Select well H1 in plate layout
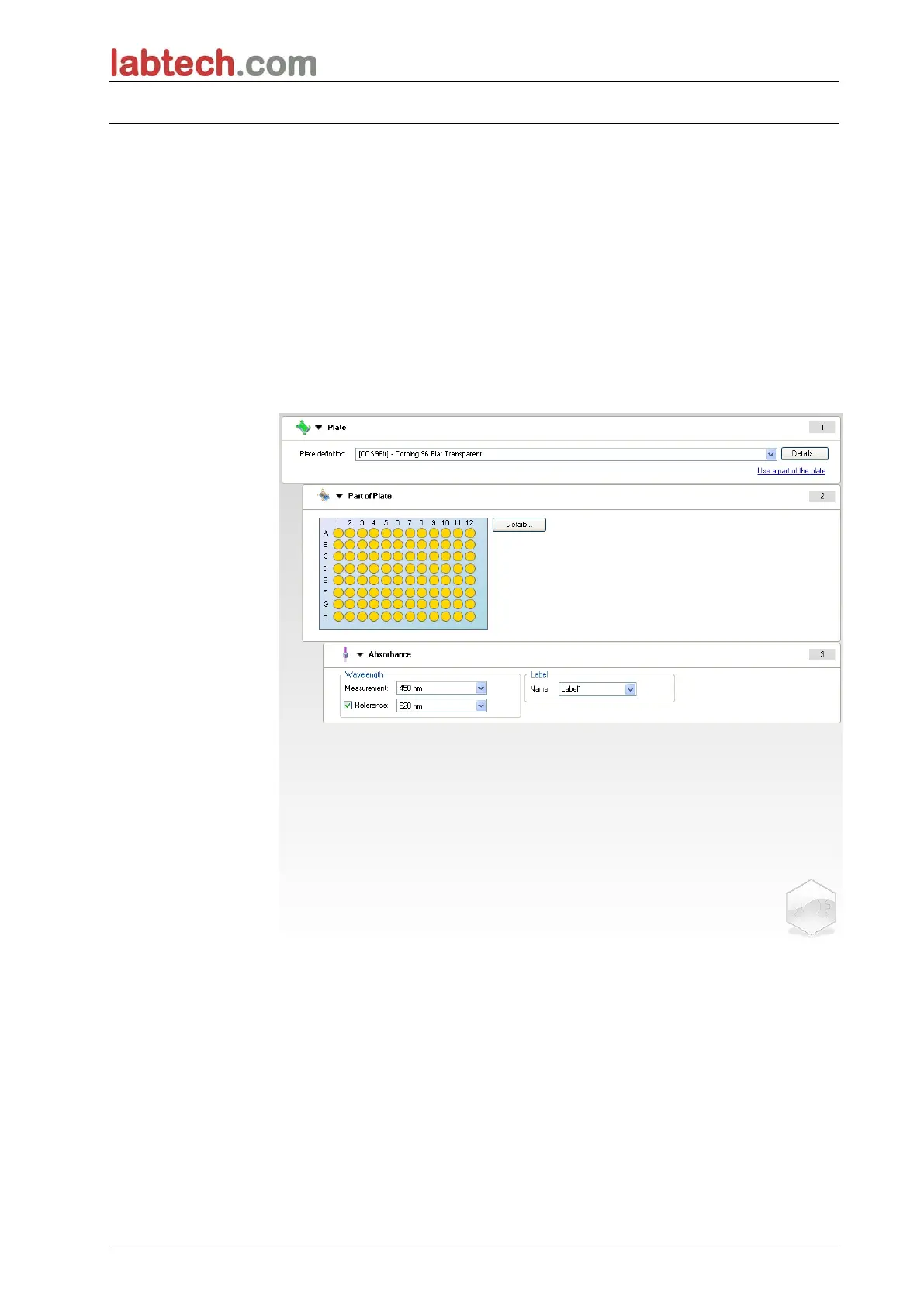Image resolution: width=924 pixels, height=1307 pixels. (338, 616)
